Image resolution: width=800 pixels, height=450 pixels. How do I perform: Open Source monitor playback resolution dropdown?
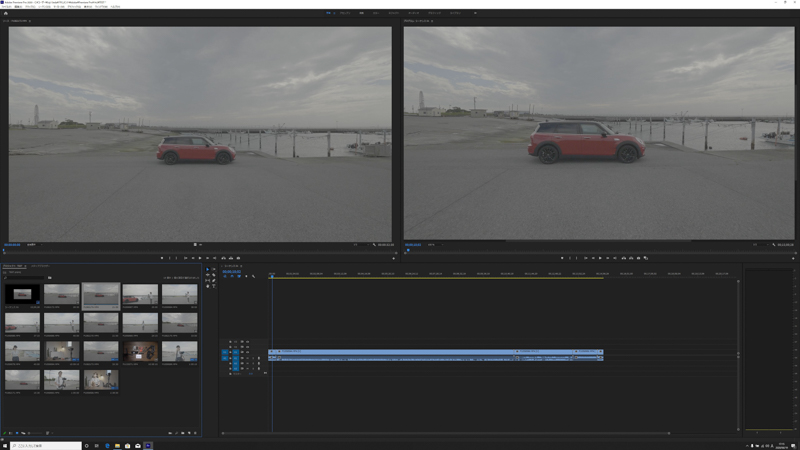tap(359, 245)
